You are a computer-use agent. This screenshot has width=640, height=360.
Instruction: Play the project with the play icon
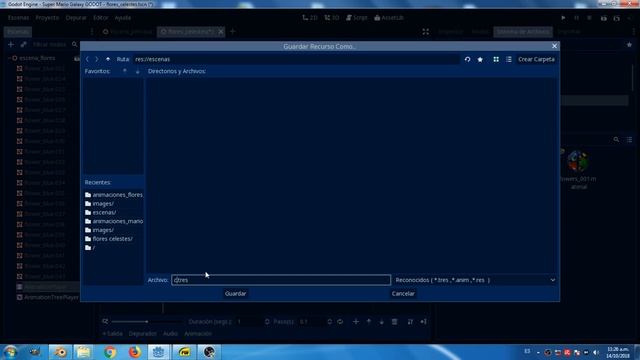point(563,18)
